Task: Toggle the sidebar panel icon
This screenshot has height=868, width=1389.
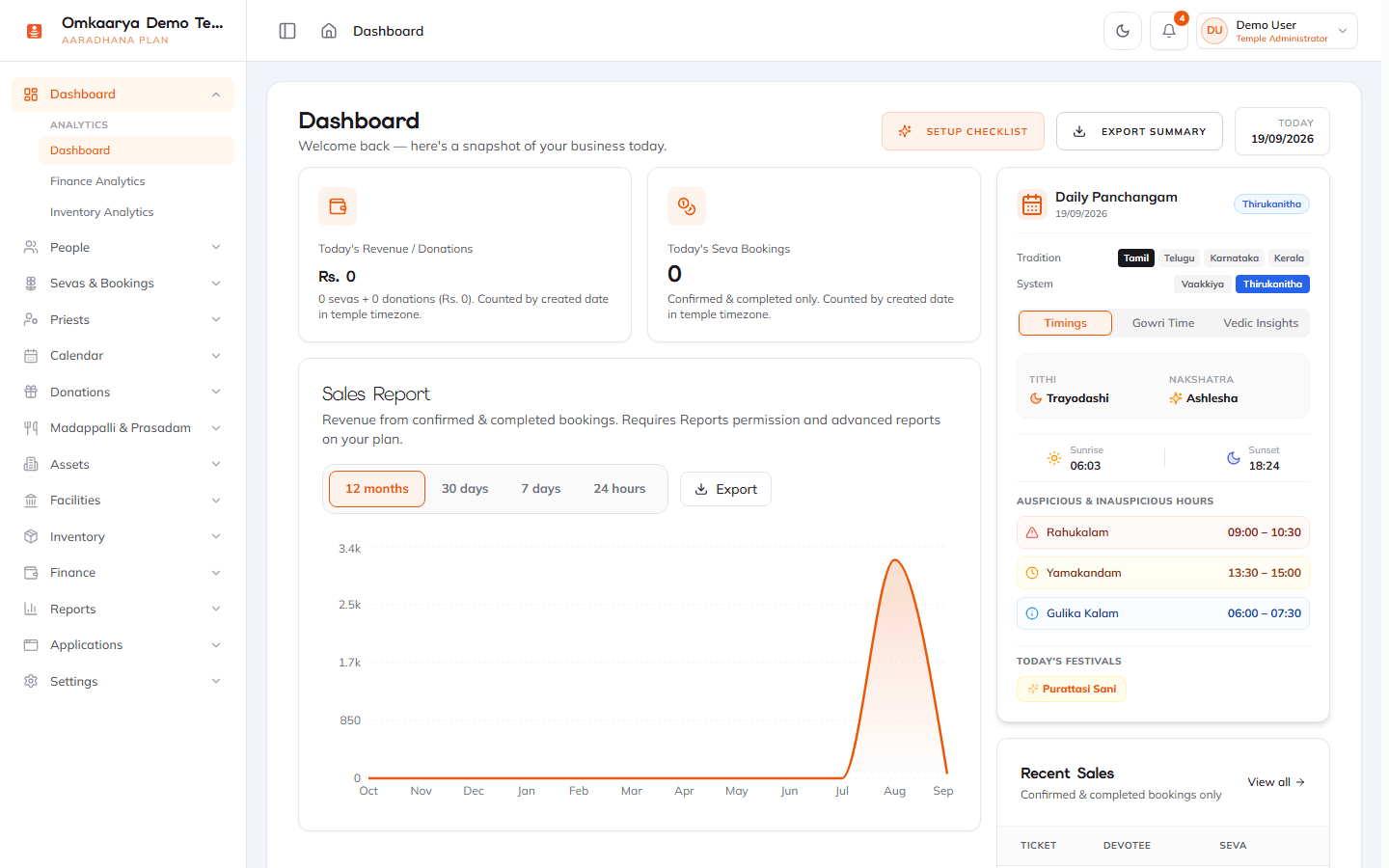Action: click(287, 31)
